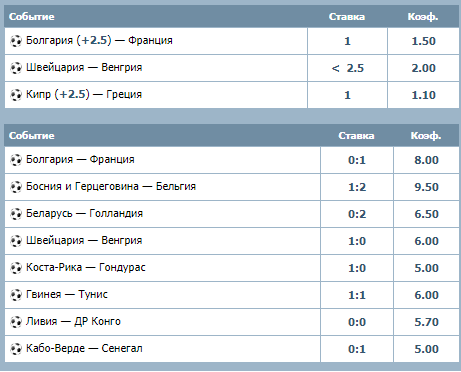Open the Болгария (+2.5) — Франция event
Viewport: 461px width, 372px height.
tap(99, 40)
